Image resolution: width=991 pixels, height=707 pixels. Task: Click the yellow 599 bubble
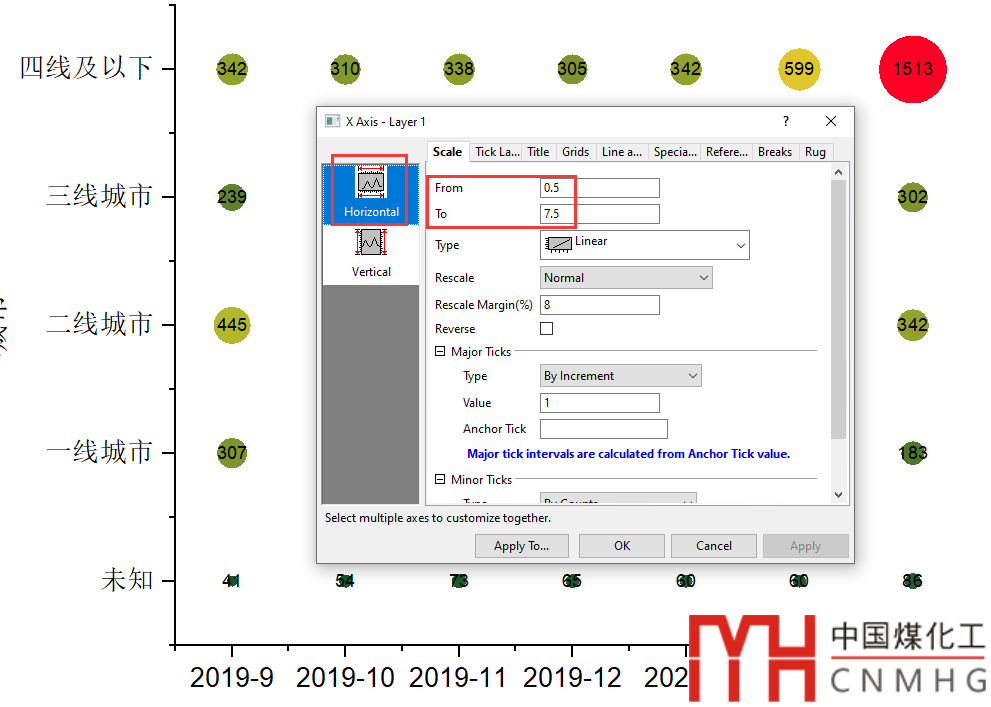tap(799, 69)
